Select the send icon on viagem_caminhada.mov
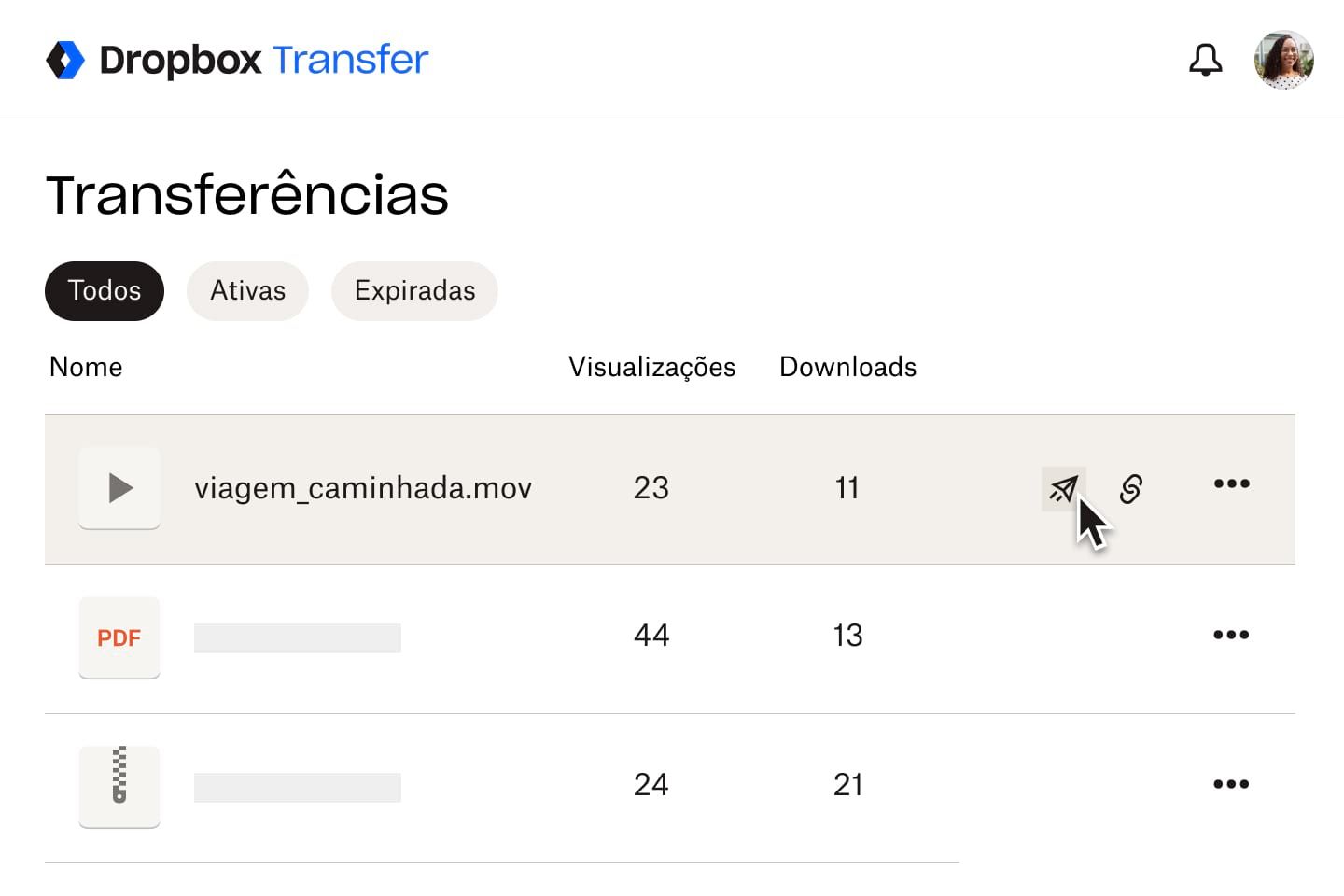Viewport: 1344px width, 896px height. pyautogui.click(x=1063, y=489)
